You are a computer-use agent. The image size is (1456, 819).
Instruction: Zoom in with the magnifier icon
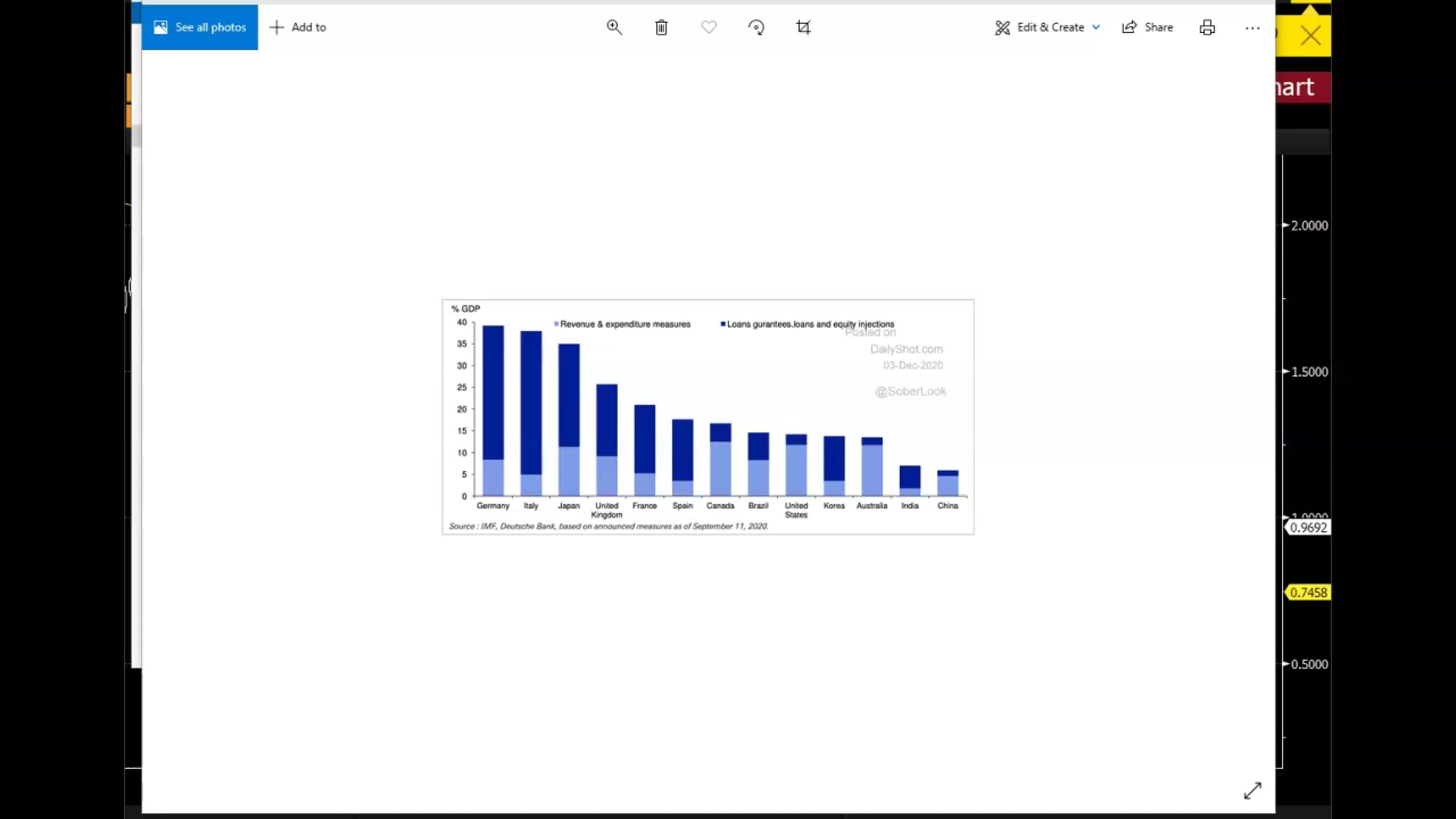(614, 27)
